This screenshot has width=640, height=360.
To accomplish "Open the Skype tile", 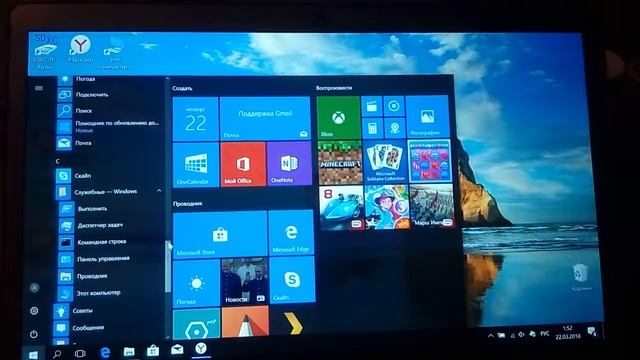I will (292, 280).
